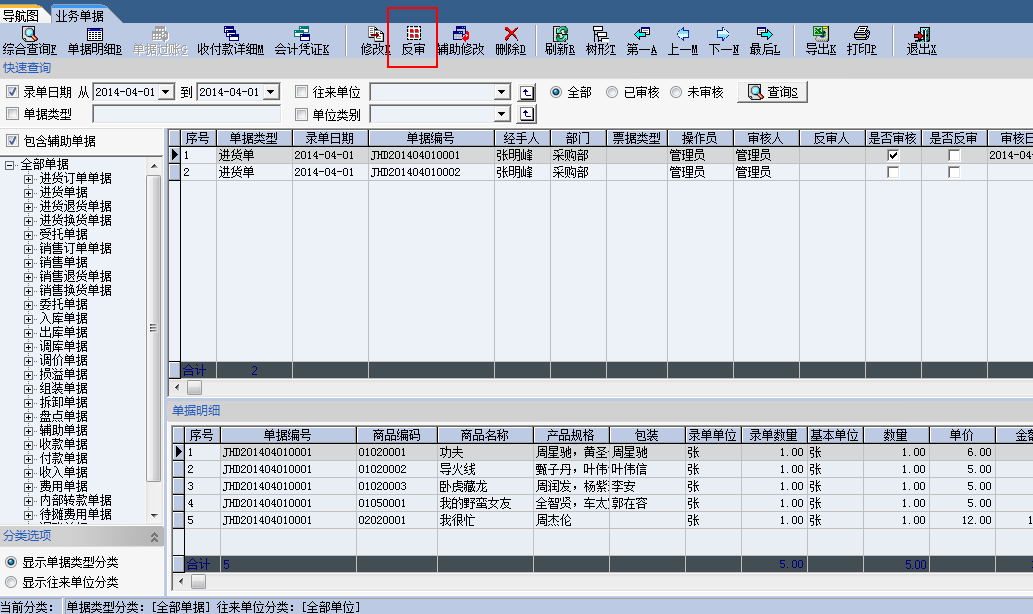Image resolution: width=1033 pixels, height=614 pixels.
Task: Click the 单据明细 toolbar icon
Action: pyautogui.click(x=94, y=41)
